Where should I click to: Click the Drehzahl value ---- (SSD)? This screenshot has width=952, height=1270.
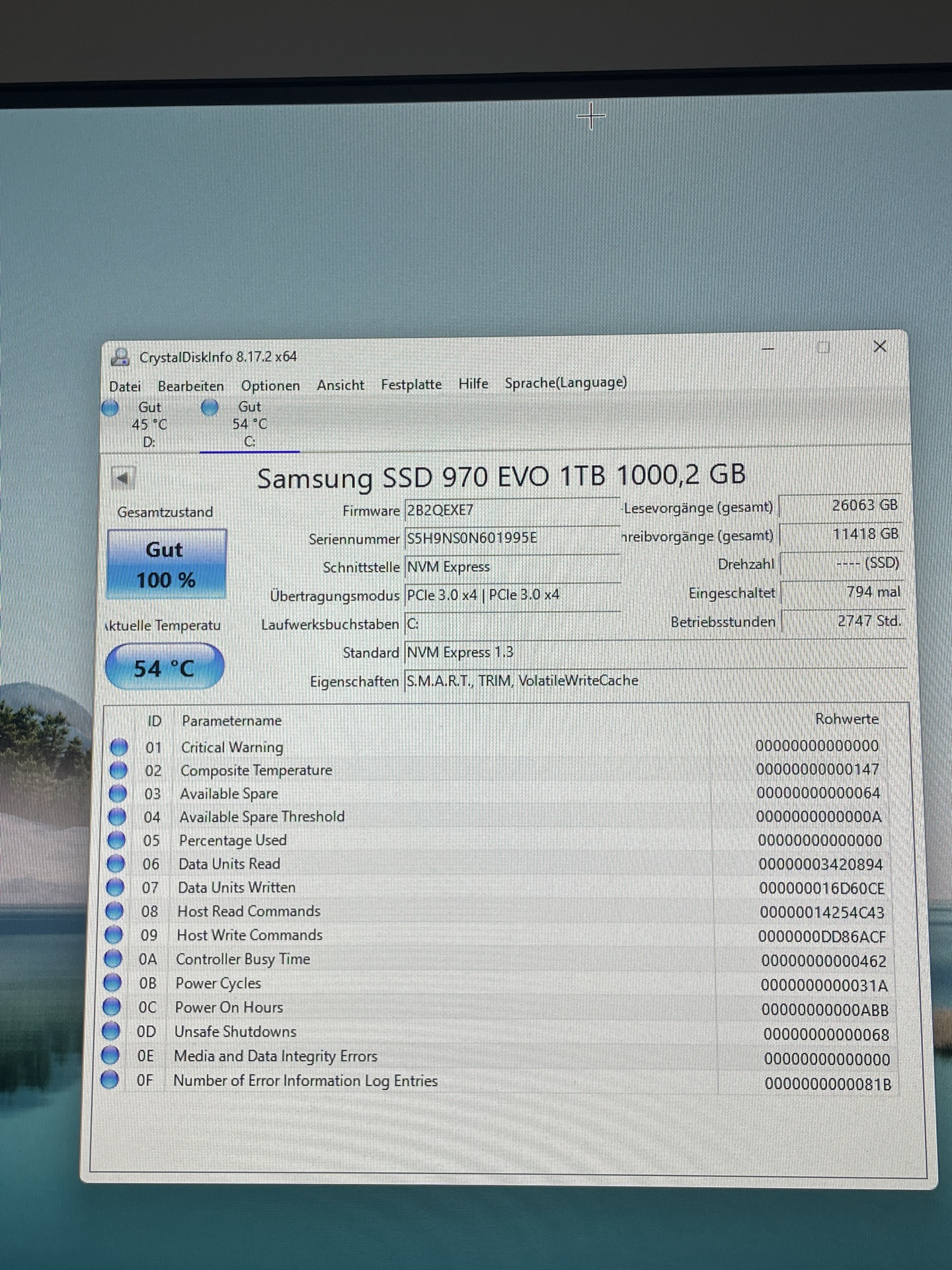click(x=842, y=564)
